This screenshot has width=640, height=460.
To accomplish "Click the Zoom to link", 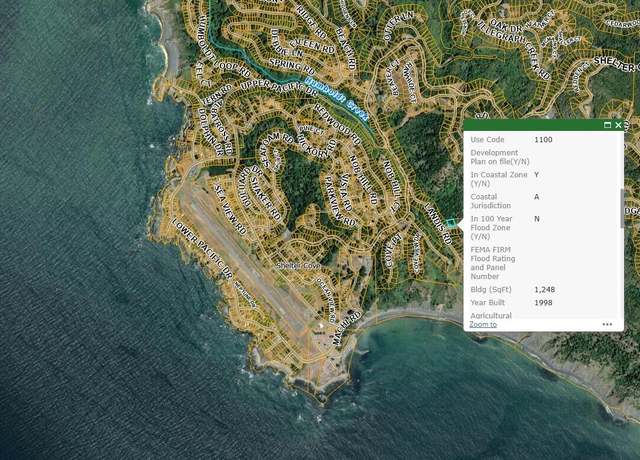I will [483, 324].
